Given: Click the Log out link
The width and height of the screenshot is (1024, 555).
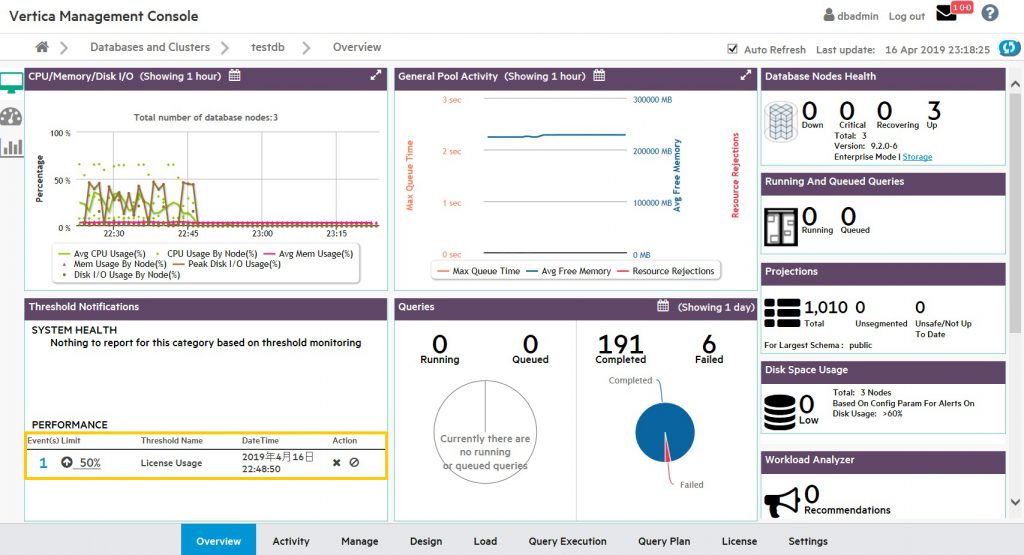Looking at the screenshot, I should (x=906, y=16).
